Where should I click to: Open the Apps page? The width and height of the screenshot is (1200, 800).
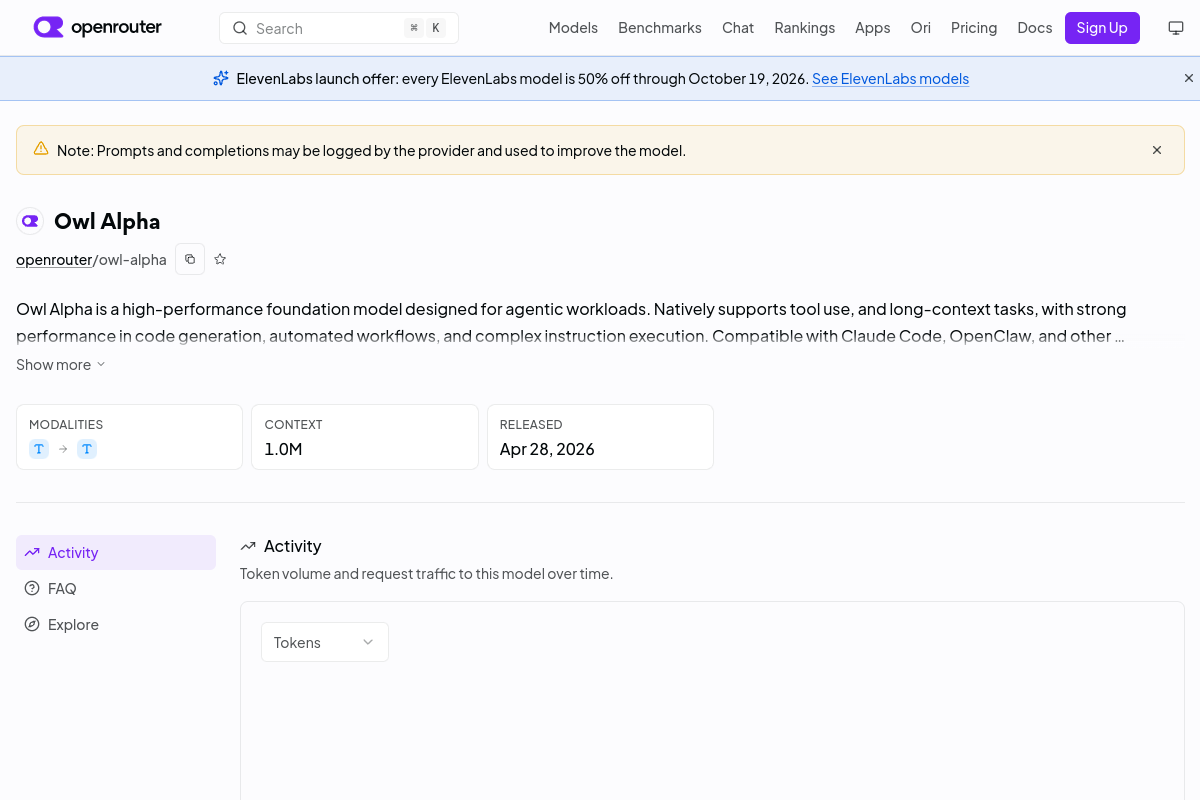873,28
